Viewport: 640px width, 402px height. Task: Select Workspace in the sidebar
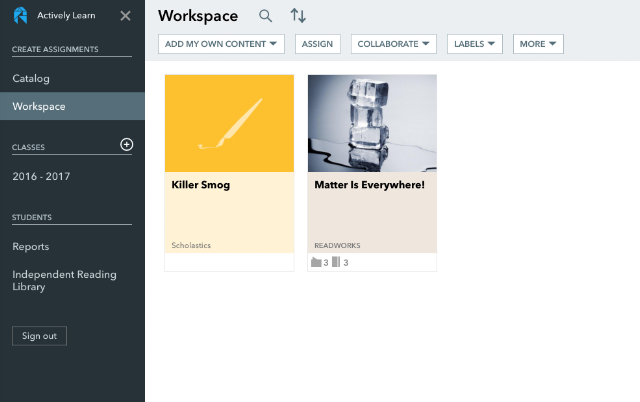point(72,106)
